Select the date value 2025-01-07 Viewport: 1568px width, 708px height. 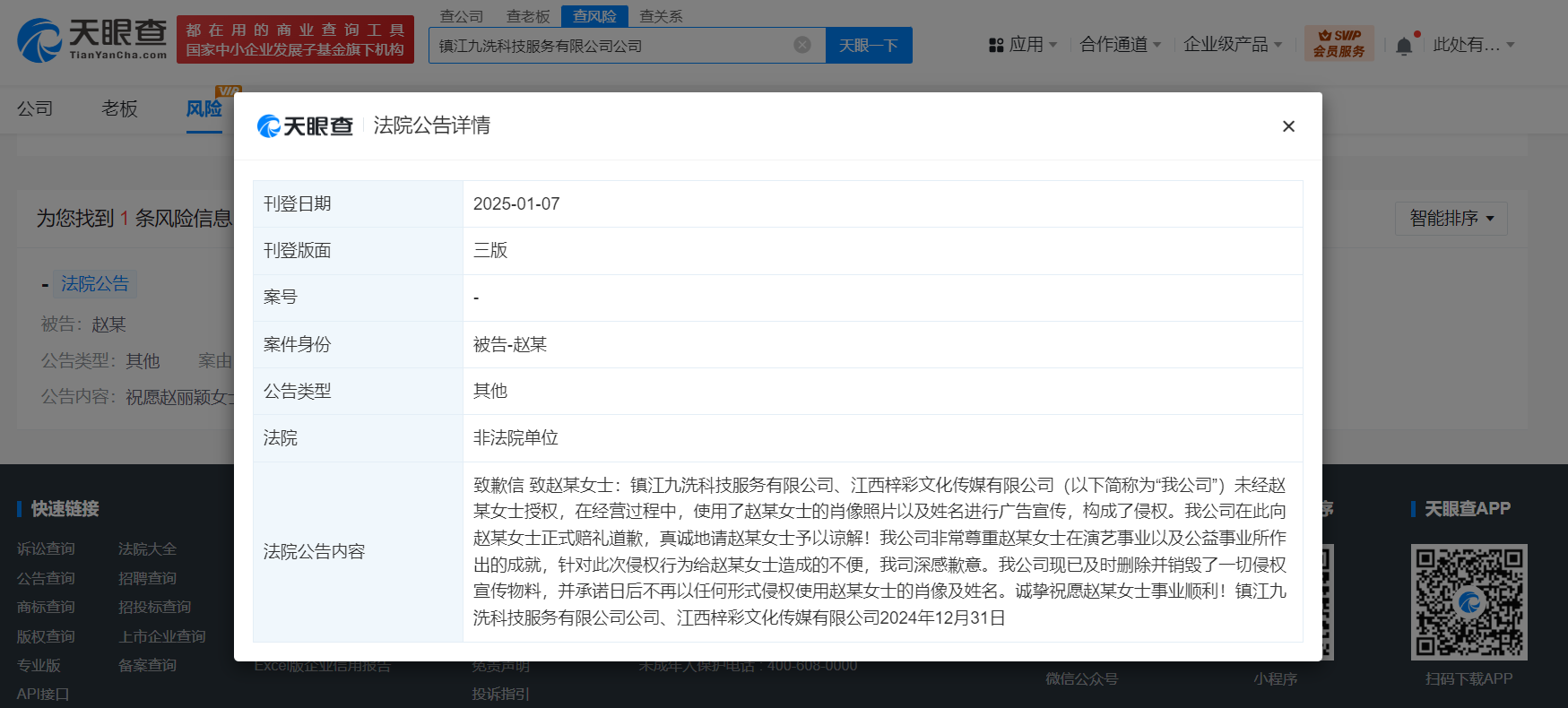coord(516,203)
